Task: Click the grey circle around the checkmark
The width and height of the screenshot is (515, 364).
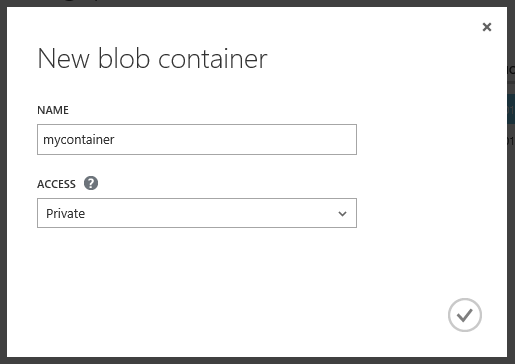Action: [x=465, y=315]
